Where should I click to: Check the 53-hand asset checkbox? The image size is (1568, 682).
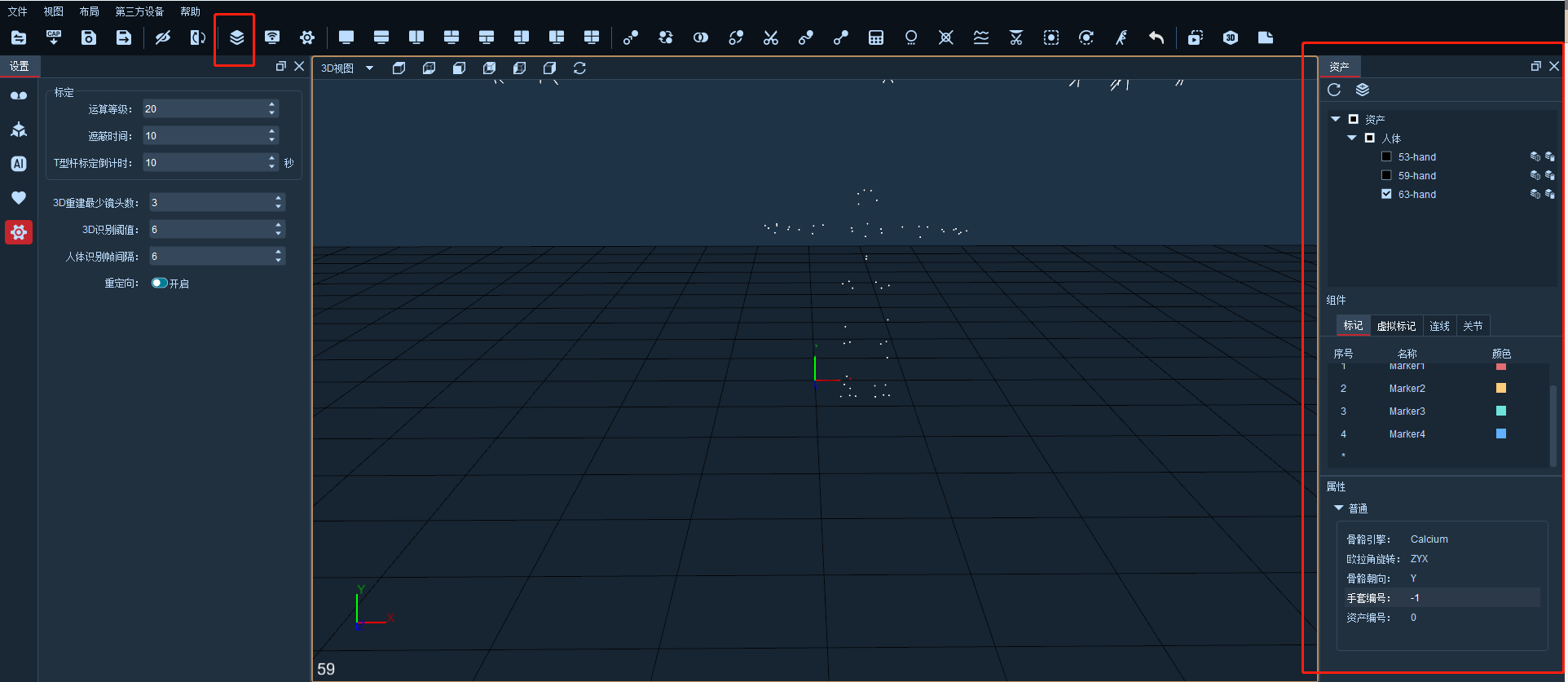point(1386,156)
